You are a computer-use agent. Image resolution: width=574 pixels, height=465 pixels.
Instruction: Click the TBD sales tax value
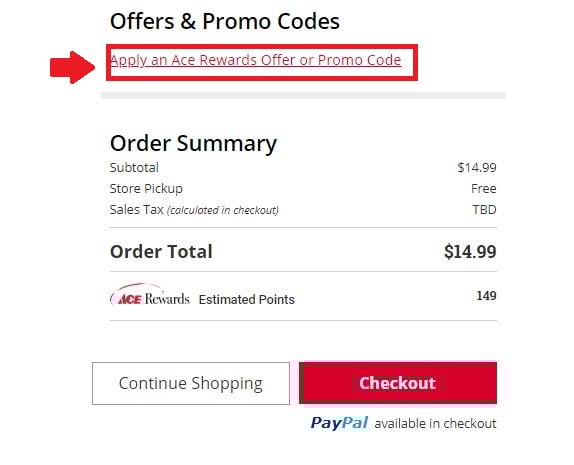(484, 210)
